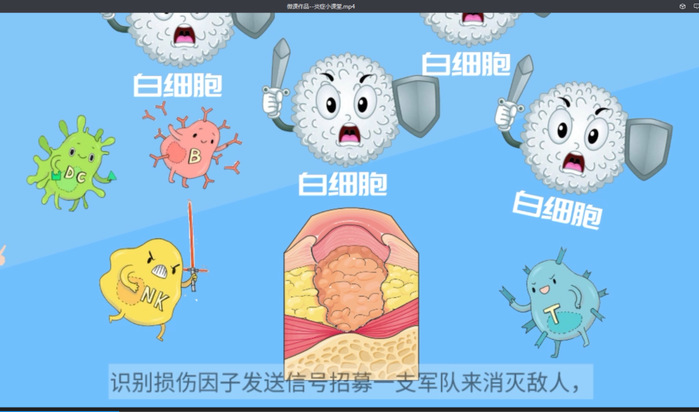The width and height of the screenshot is (699, 412).
Task: Click the sword raised by center white cell
Action: [279, 70]
